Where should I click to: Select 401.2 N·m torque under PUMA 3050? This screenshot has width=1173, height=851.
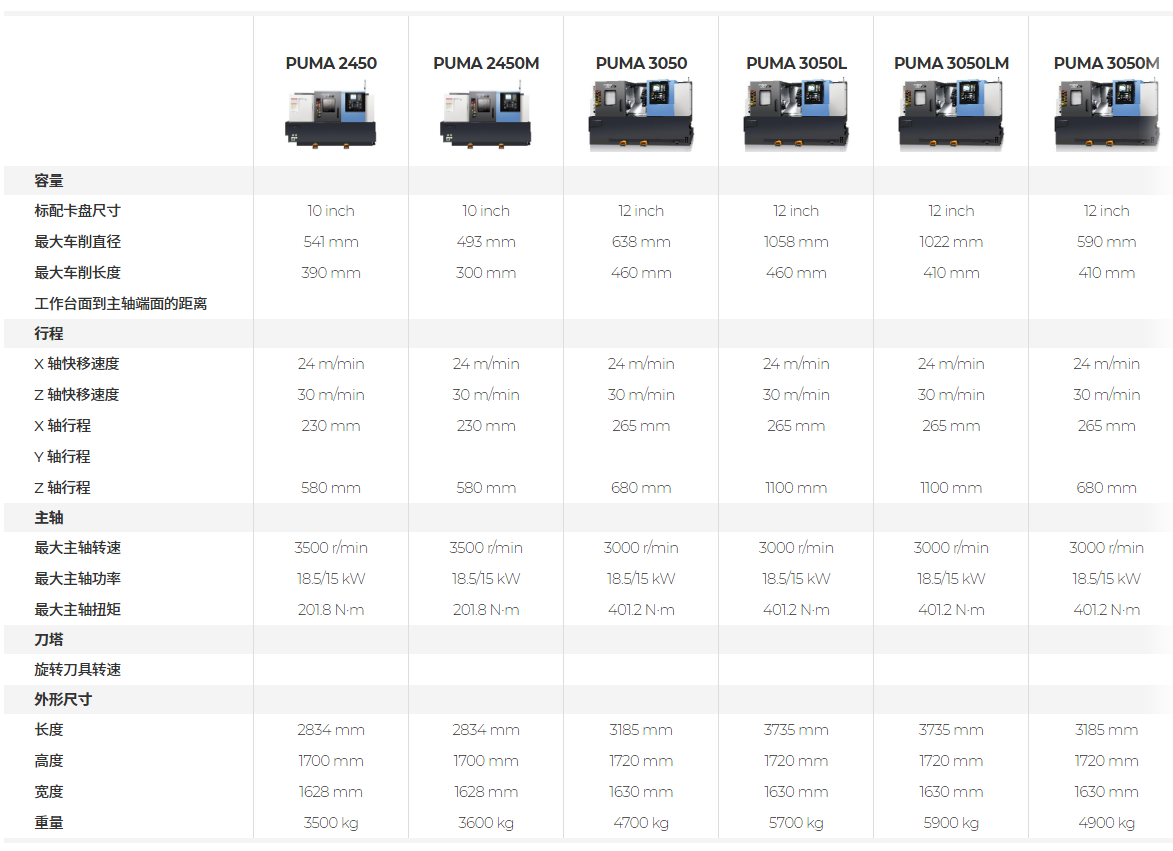coord(641,609)
